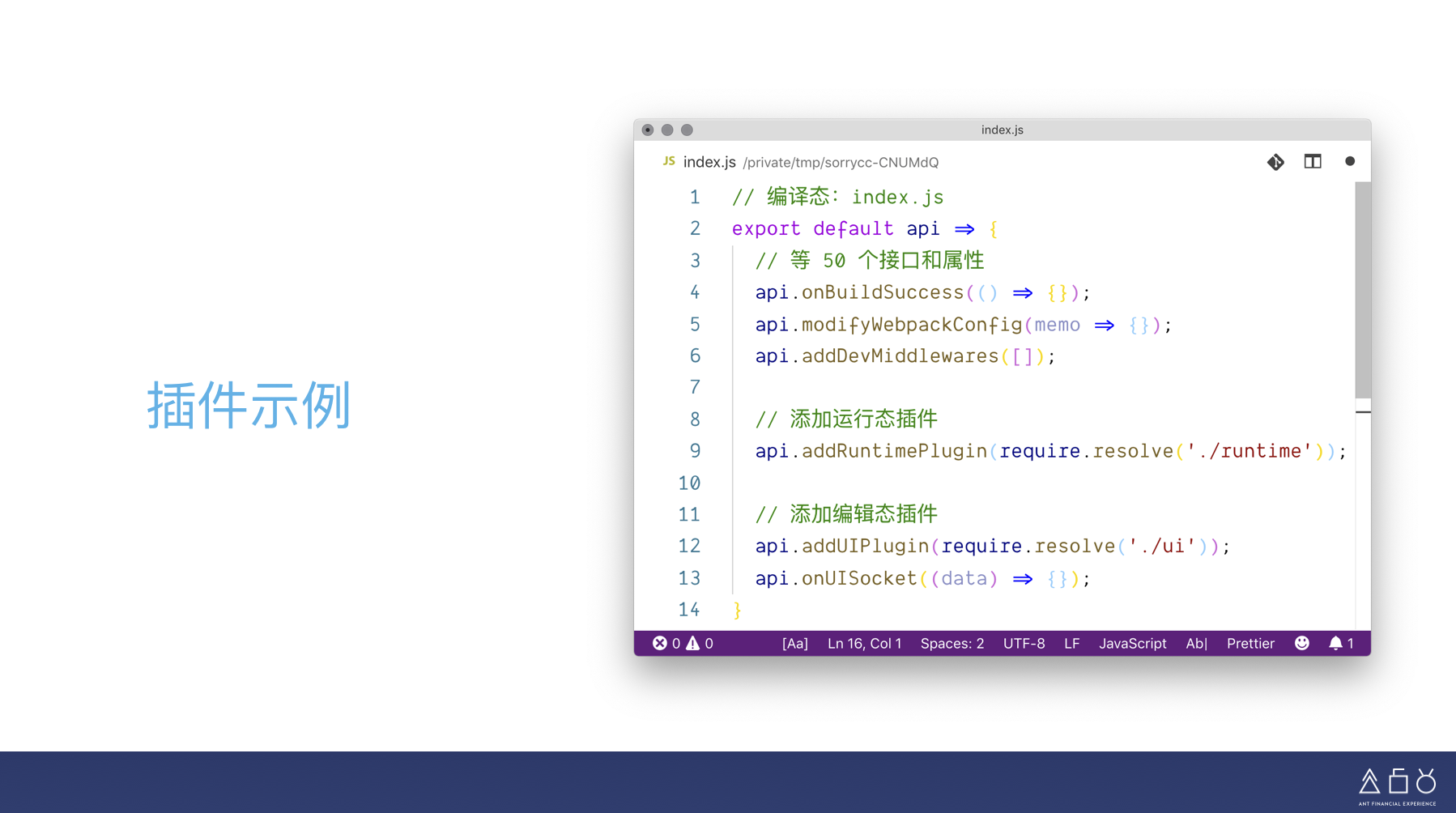The image size is (1456, 813).
Task: Go to line via Ln 16, Col 1
Action: point(864,643)
